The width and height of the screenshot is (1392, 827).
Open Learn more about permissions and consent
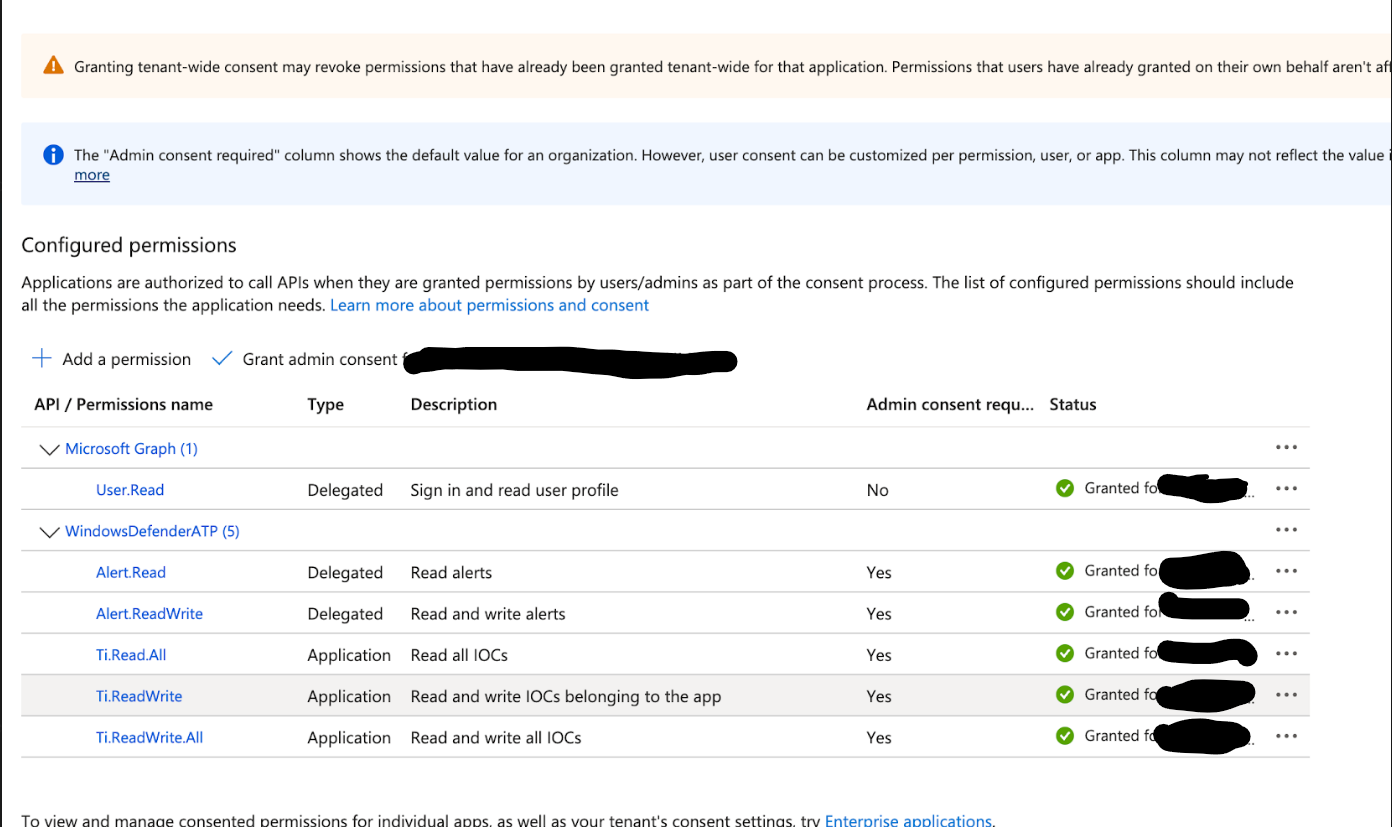coord(489,305)
